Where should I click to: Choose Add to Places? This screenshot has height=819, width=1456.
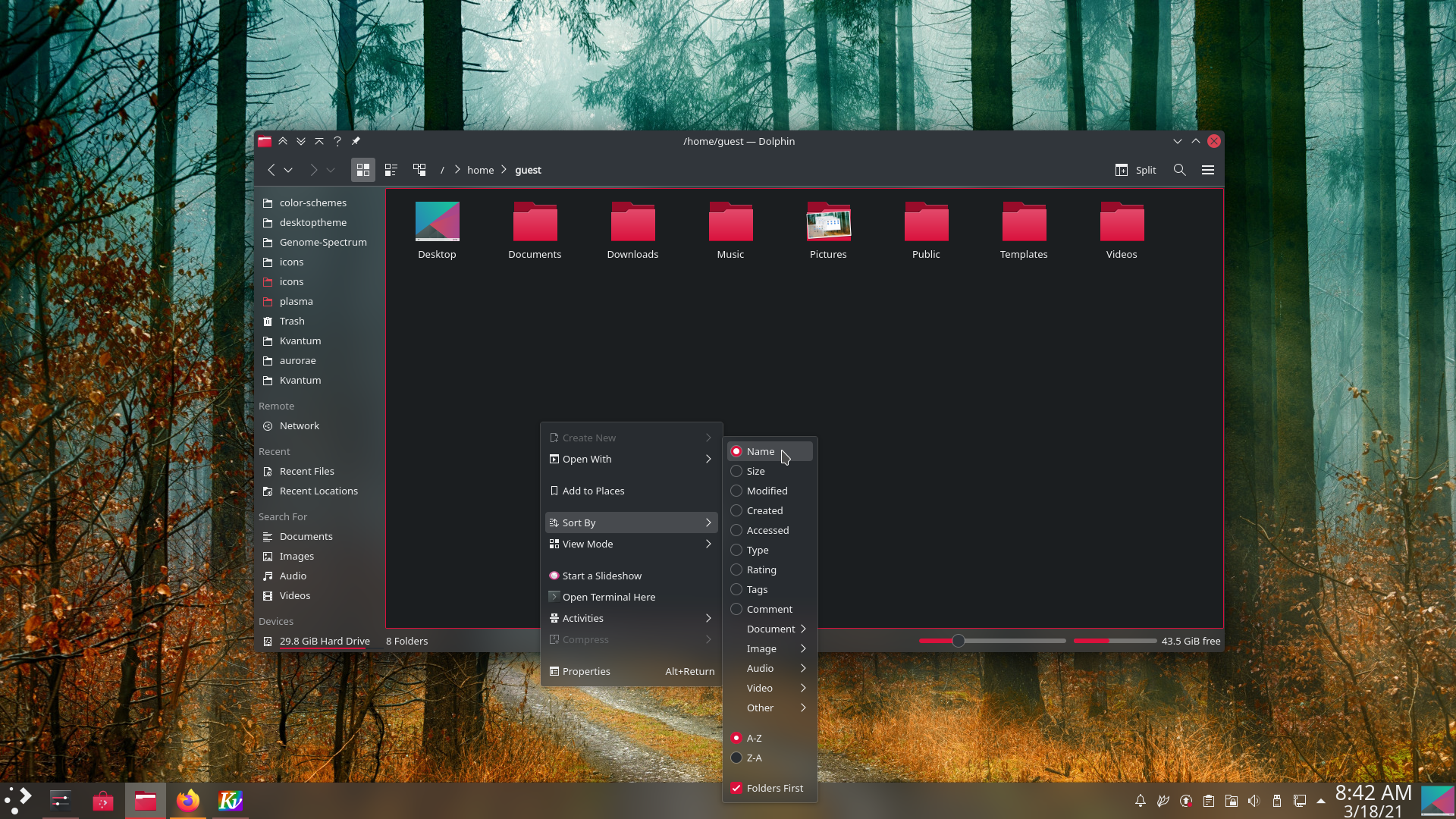pos(631,491)
